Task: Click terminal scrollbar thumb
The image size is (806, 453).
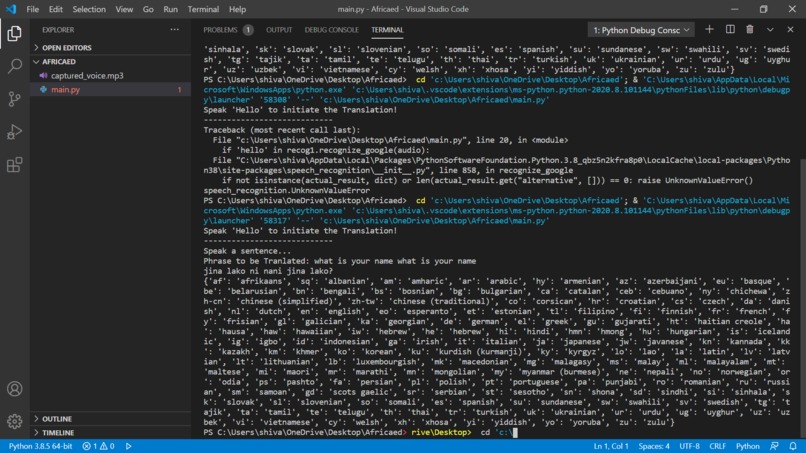Action: (x=802, y=298)
